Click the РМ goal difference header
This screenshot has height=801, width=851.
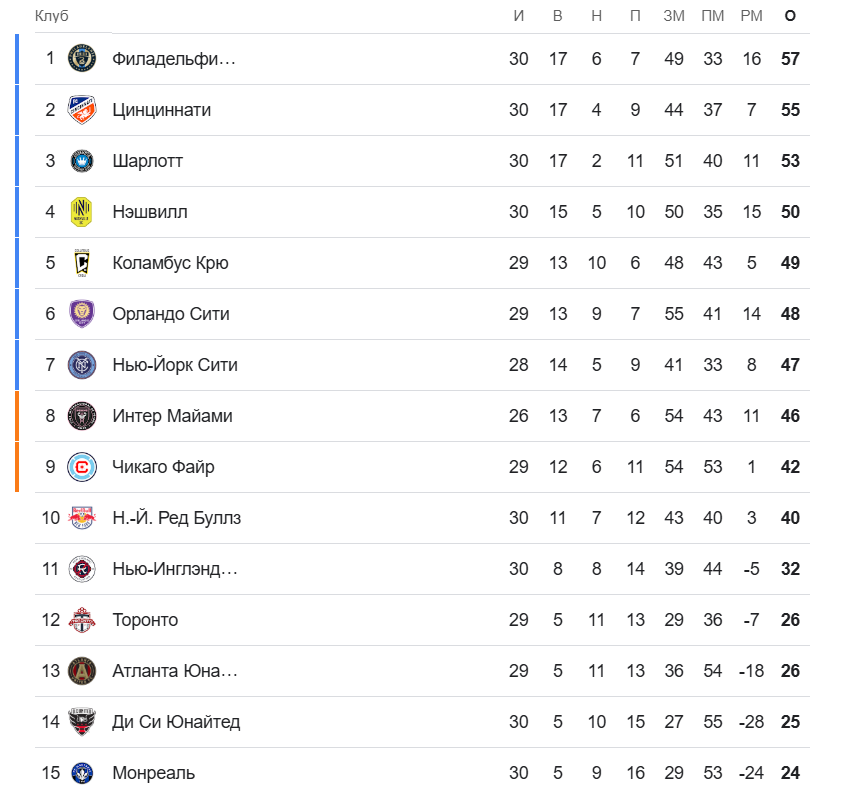click(x=751, y=16)
